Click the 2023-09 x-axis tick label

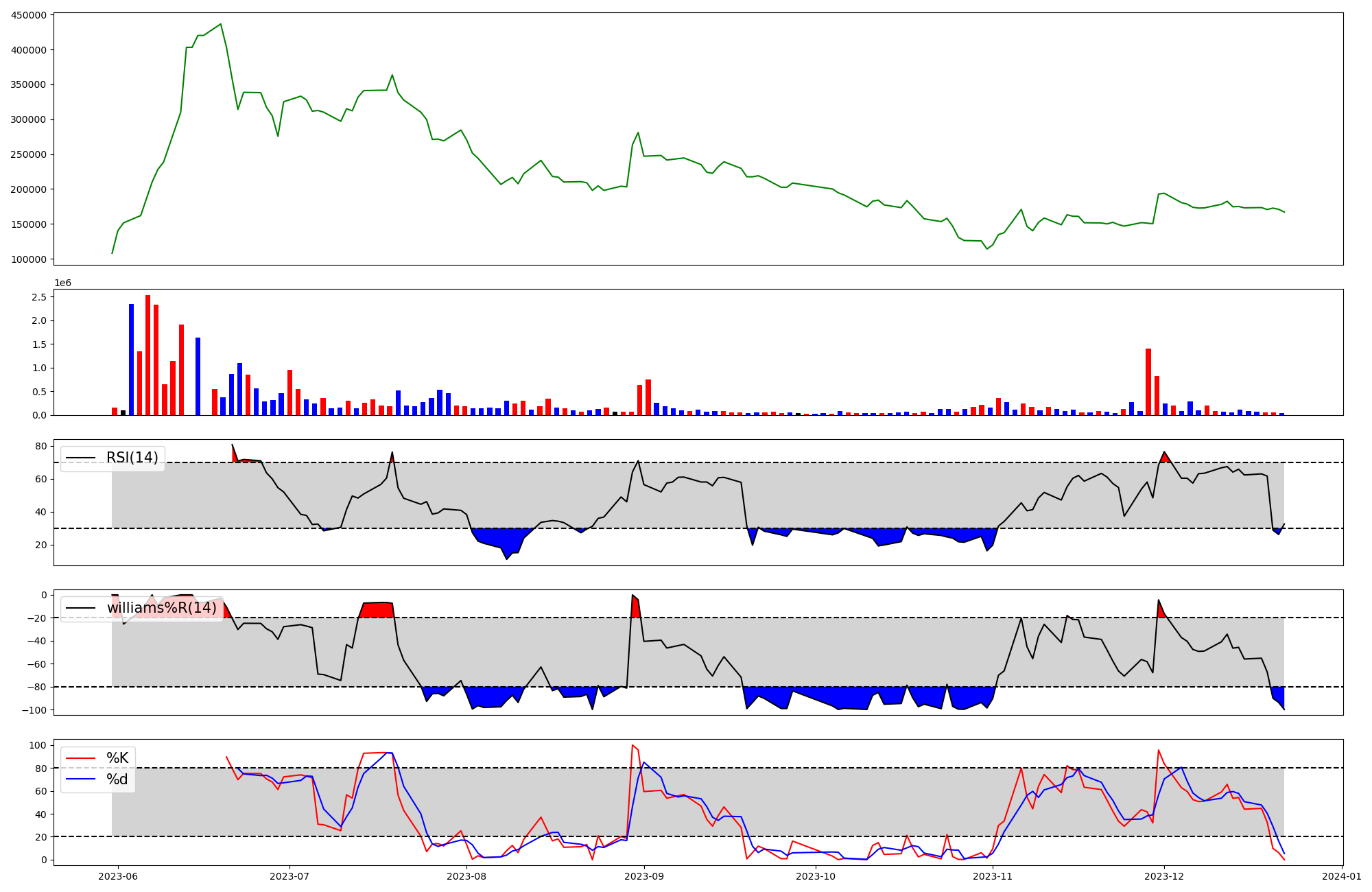pos(644,876)
